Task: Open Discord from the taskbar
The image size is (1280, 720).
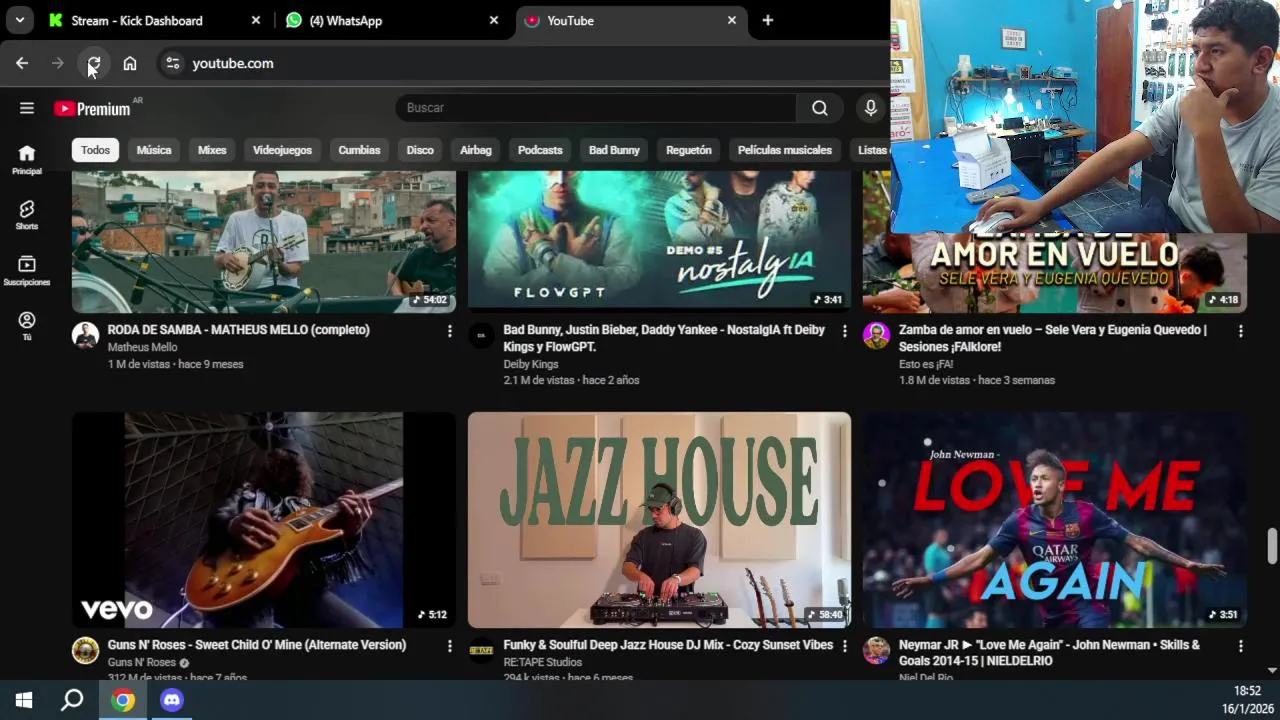Action: click(x=172, y=700)
